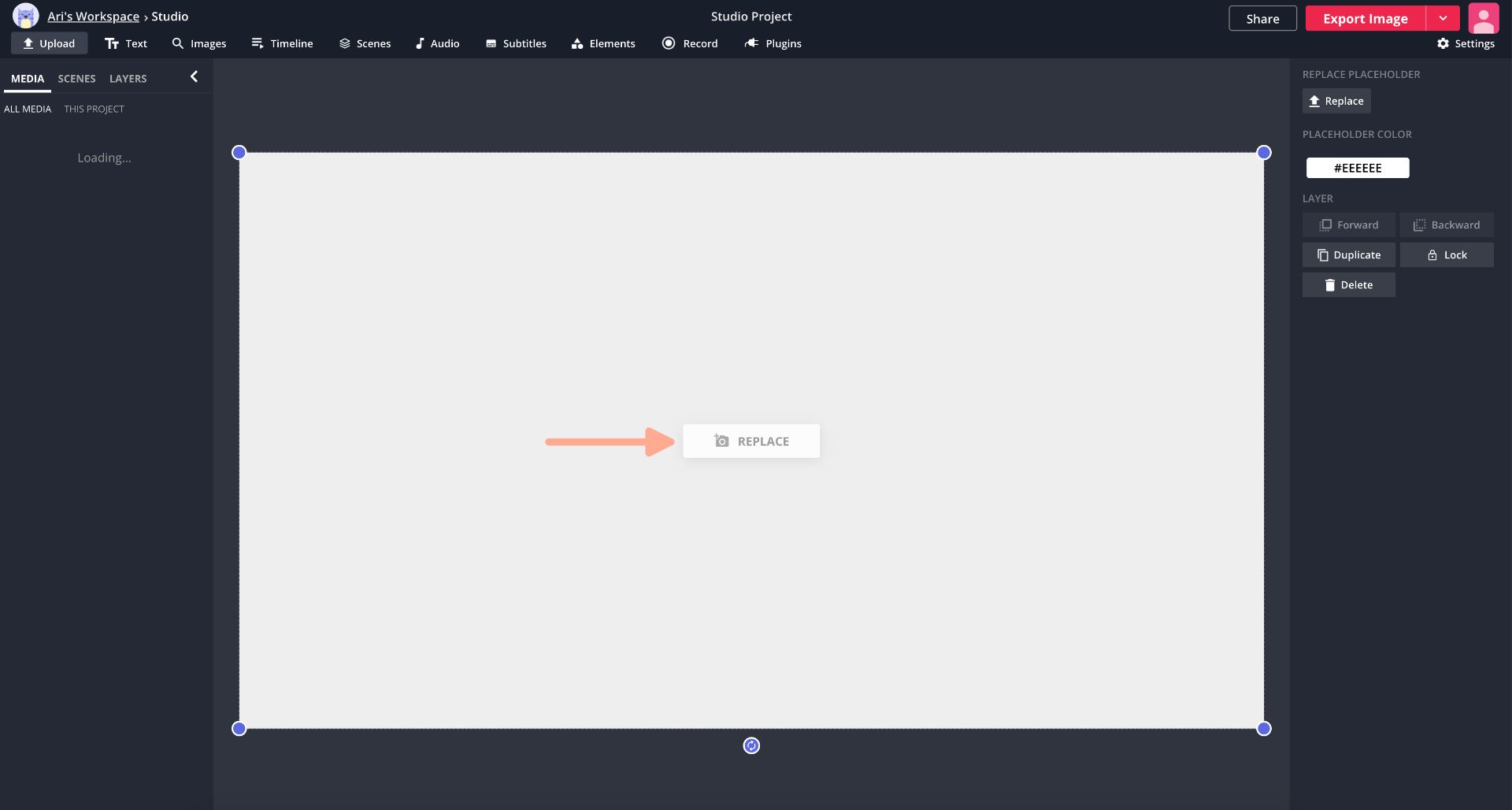The width and height of the screenshot is (1512, 810).
Task: Lock the selected placeholder layer
Action: (x=1447, y=255)
